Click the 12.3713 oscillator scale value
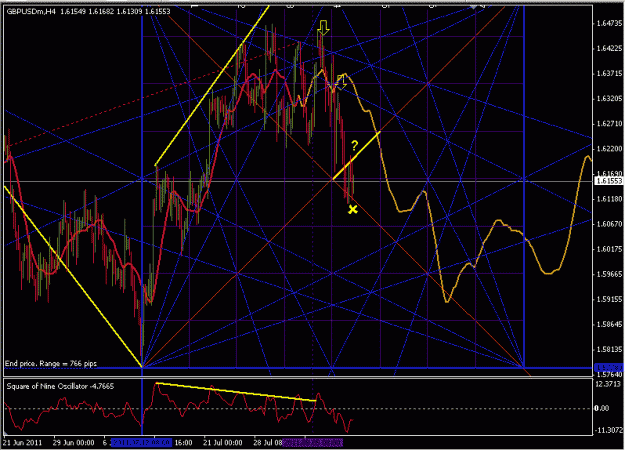This screenshot has height=450, width=625. [608, 384]
